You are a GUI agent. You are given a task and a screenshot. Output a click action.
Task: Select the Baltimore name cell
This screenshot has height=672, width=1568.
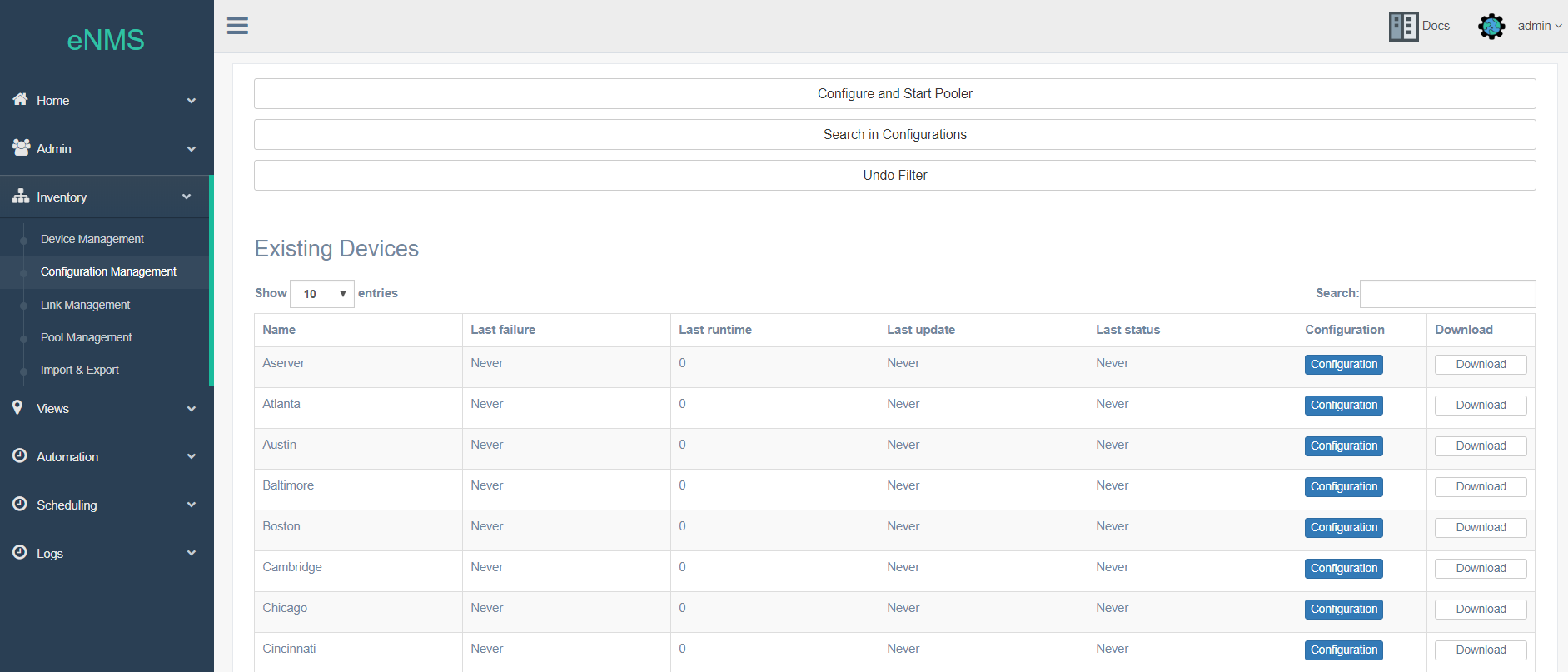pyautogui.click(x=358, y=490)
